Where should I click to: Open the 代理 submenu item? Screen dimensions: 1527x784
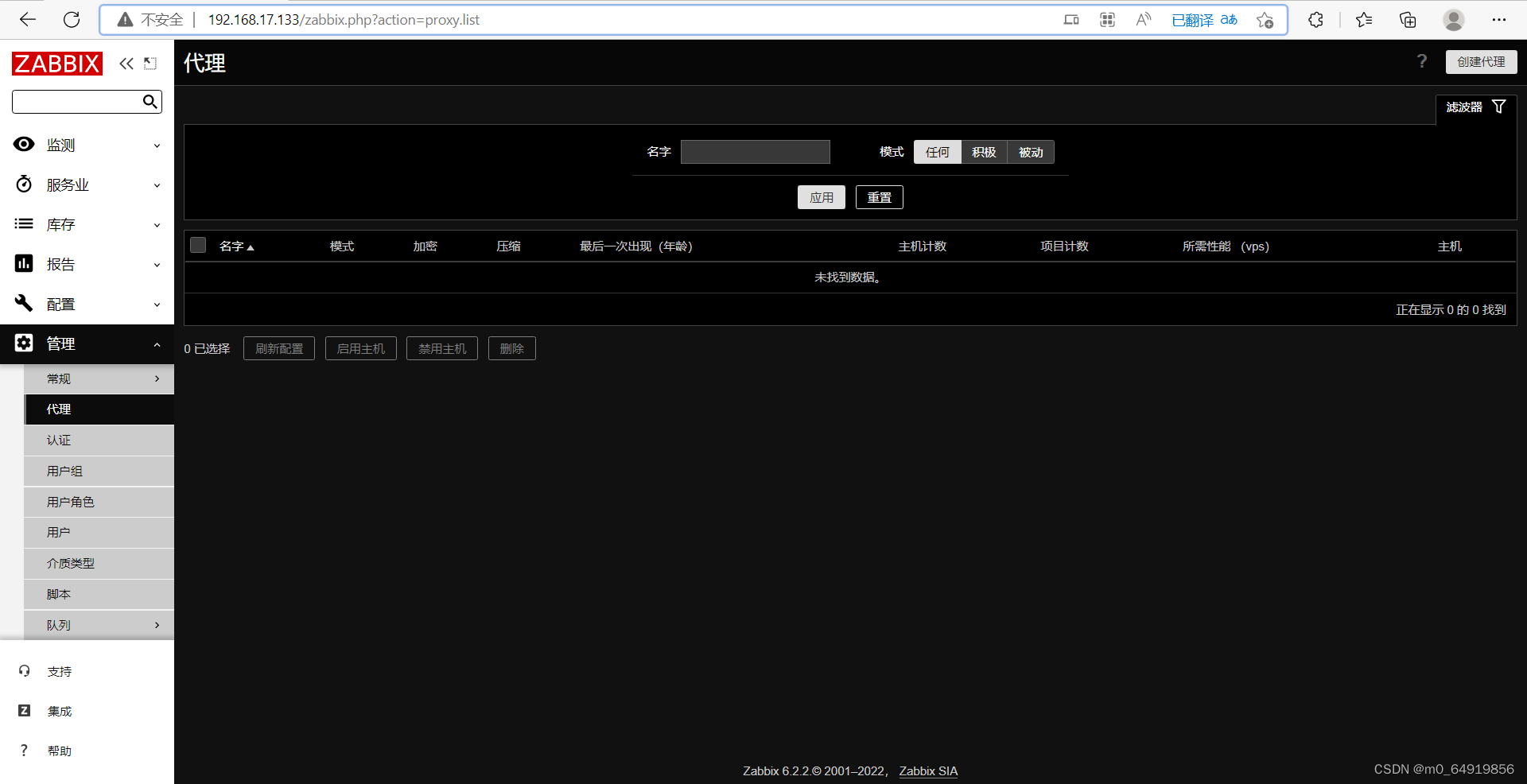point(99,409)
